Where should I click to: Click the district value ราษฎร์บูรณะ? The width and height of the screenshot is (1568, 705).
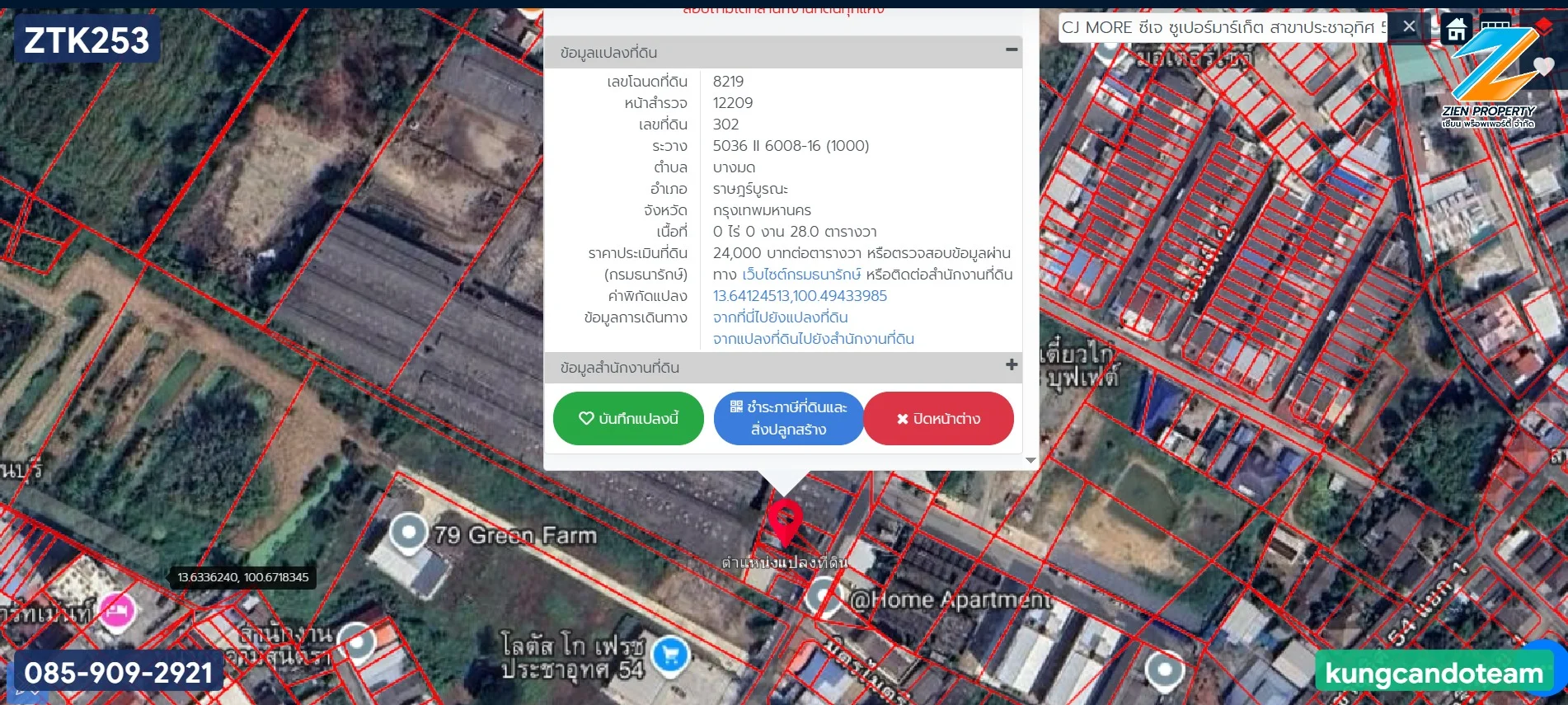(750, 189)
